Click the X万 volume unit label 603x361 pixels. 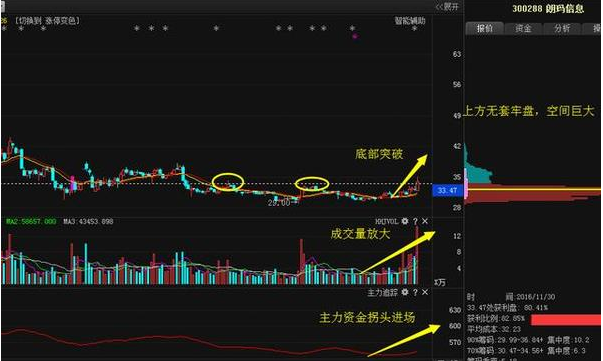click(440, 283)
